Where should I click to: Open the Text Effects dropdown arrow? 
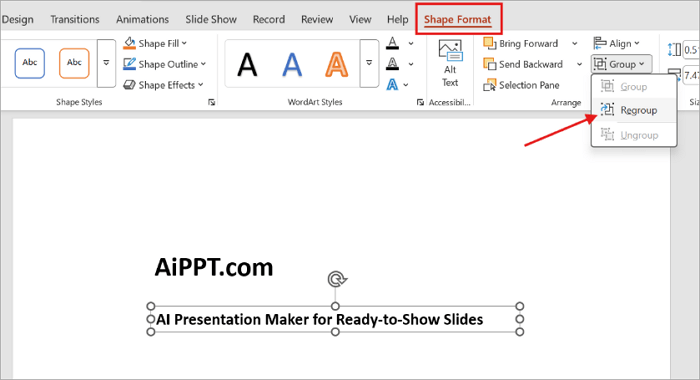click(x=406, y=85)
